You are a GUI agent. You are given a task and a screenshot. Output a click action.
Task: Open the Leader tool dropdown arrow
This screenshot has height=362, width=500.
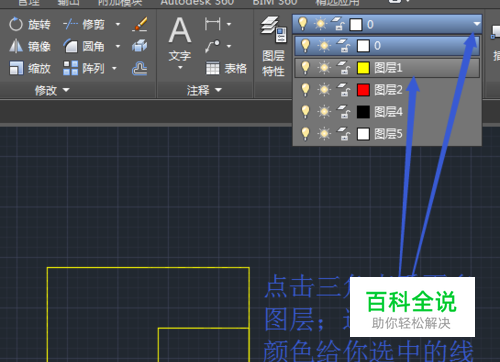(x=229, y=46)
